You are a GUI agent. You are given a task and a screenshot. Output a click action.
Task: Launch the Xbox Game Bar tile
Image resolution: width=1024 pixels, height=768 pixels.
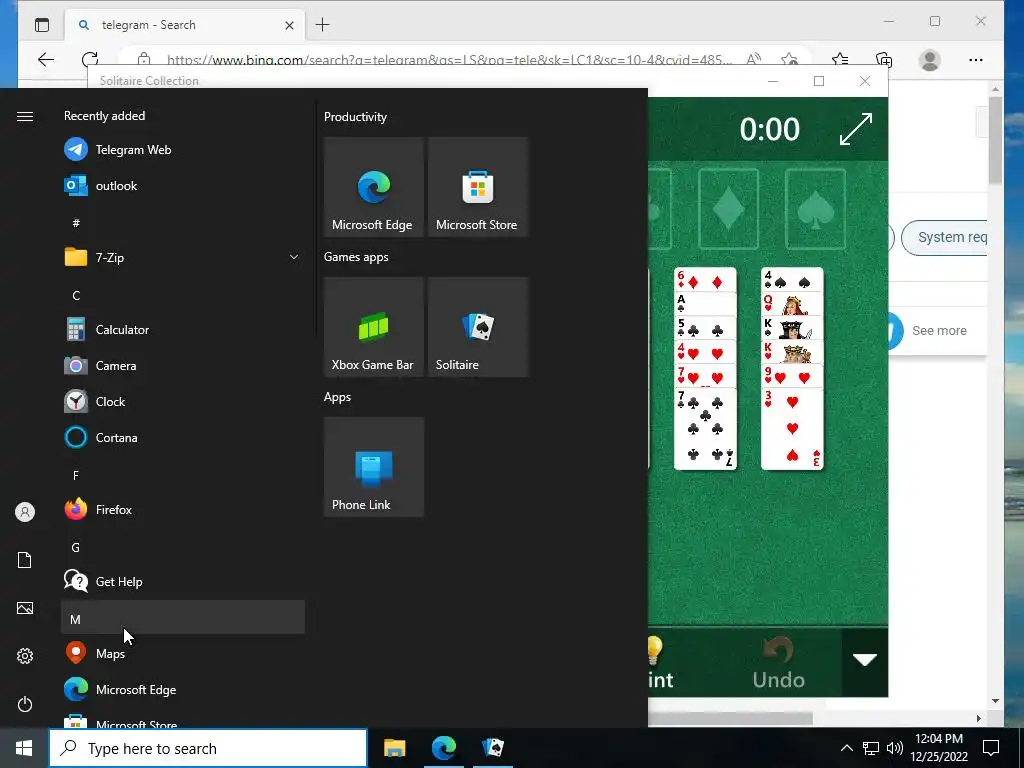[374, 327]
